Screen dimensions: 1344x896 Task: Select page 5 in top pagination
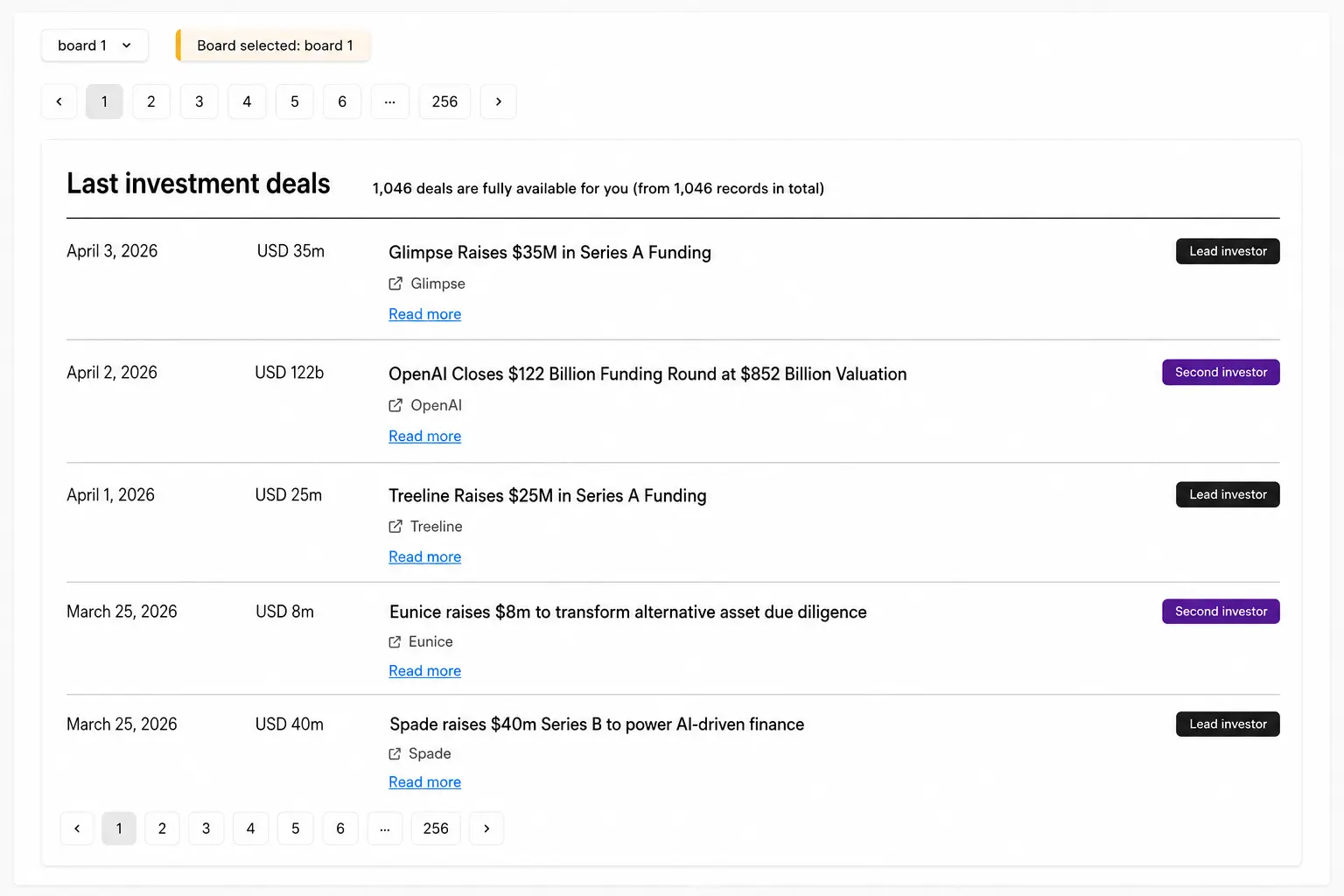pyautogui.click(x=294, y=101)
